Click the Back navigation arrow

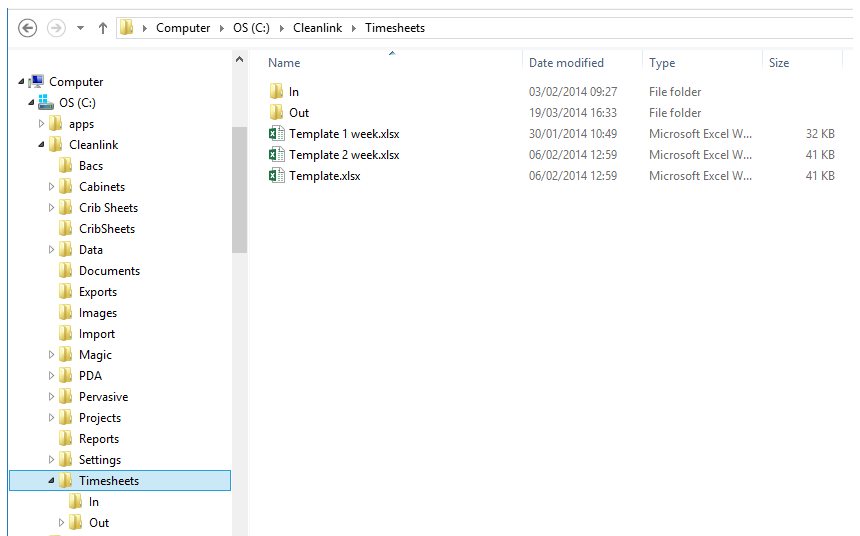pos(27,28)
